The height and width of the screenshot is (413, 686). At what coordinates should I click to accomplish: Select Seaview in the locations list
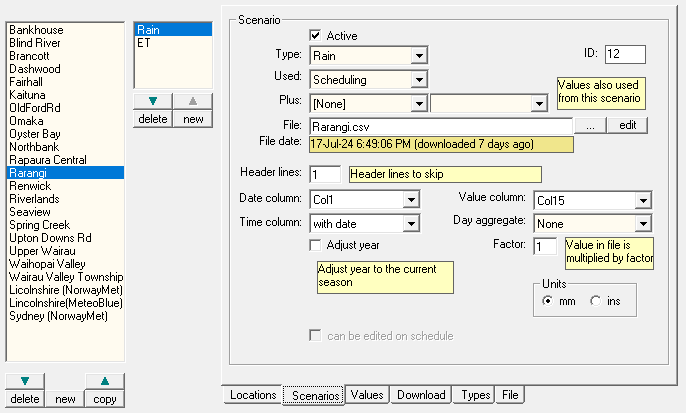[x=30, y=211]
